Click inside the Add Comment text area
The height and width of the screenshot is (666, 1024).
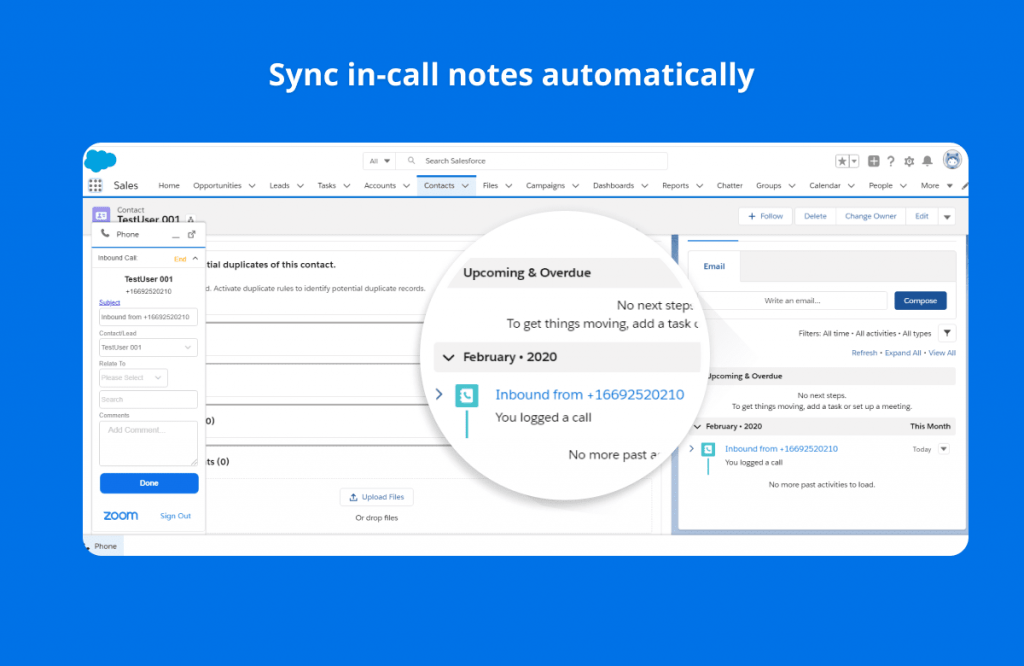[148, 440]
